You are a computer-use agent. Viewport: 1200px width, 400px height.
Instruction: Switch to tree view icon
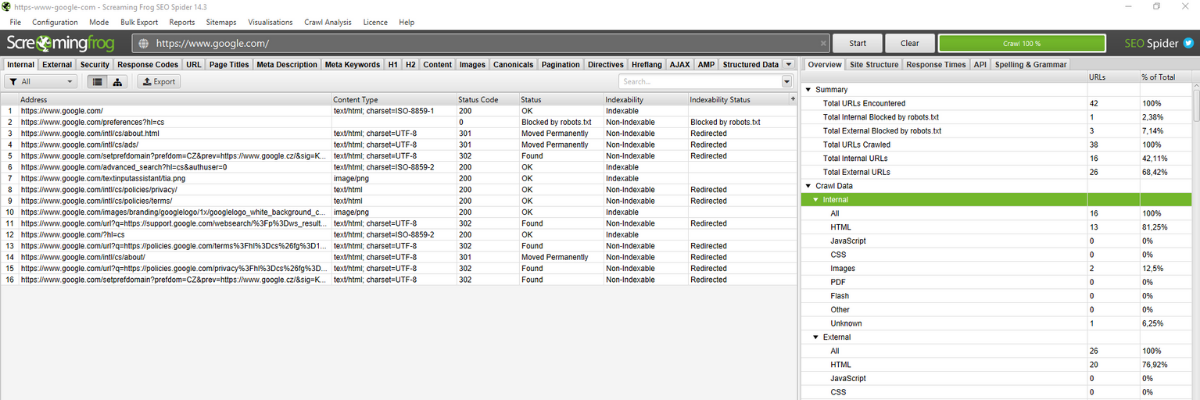tap(119, 82)
